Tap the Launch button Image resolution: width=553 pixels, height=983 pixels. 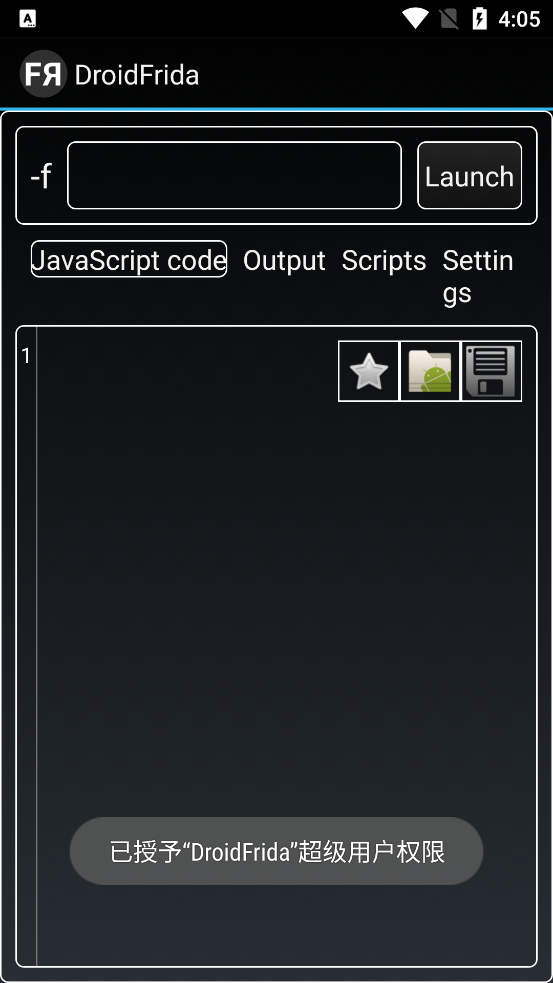pyautogui.click(x=470, y=176)
